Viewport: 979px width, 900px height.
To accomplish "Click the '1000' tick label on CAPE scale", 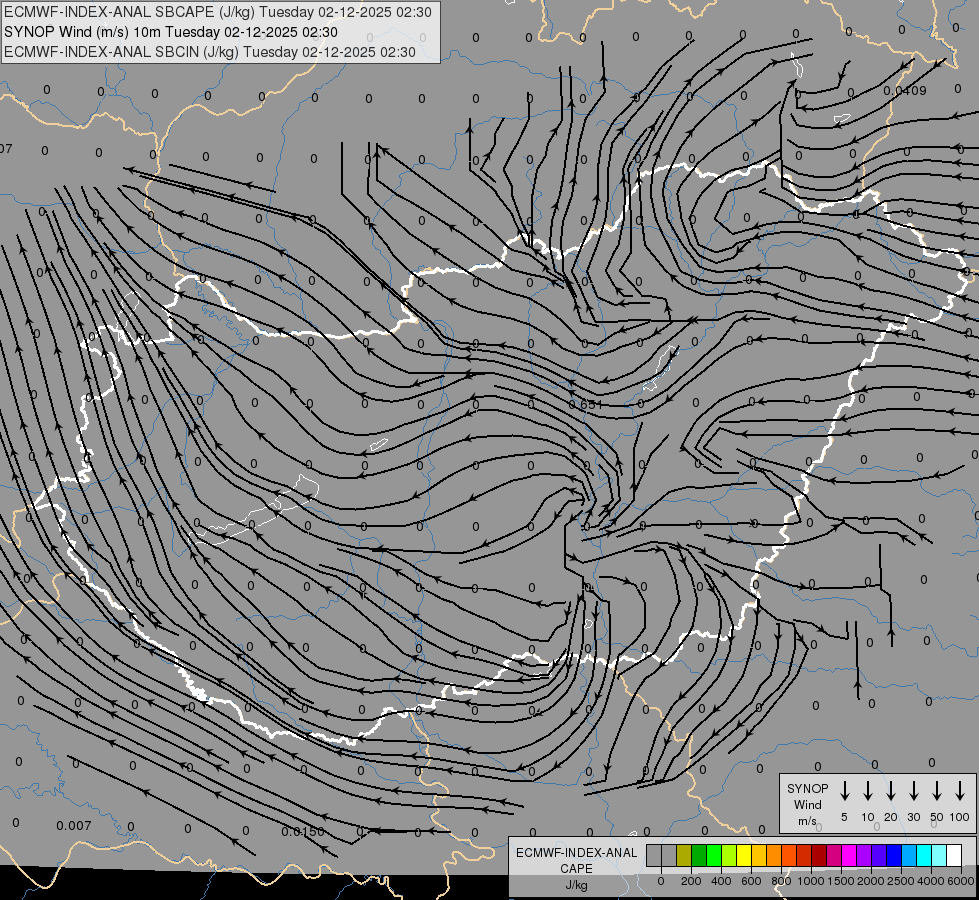I will point(810,881).
